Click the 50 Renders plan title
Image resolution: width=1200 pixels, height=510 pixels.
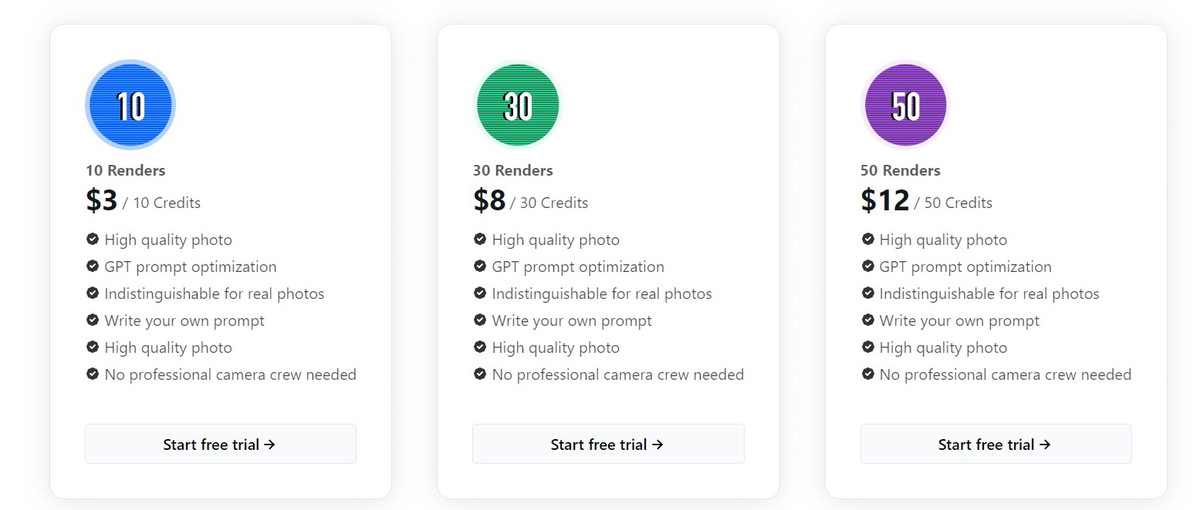[900, 171]
